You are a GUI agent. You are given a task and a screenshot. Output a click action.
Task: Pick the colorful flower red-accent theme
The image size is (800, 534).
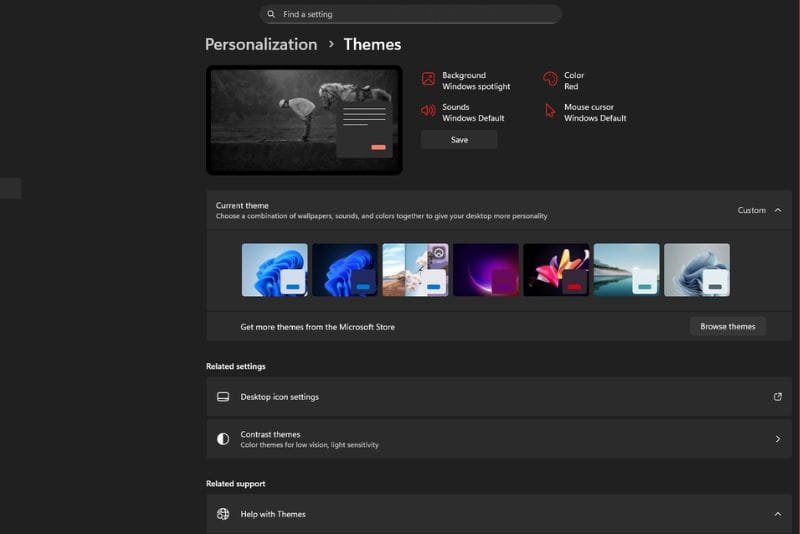click(556, 270)
